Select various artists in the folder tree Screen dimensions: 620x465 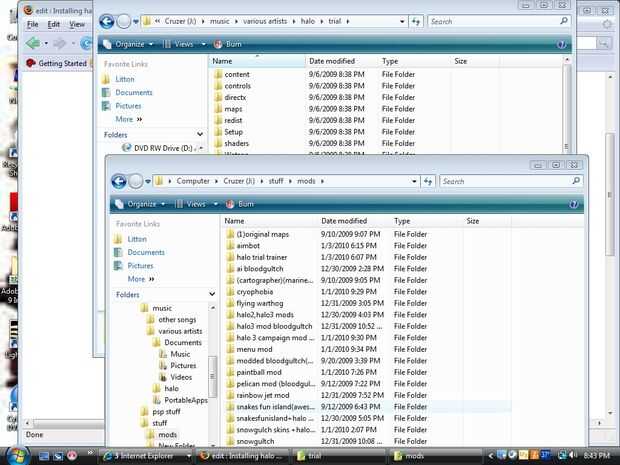pos(180,331)
